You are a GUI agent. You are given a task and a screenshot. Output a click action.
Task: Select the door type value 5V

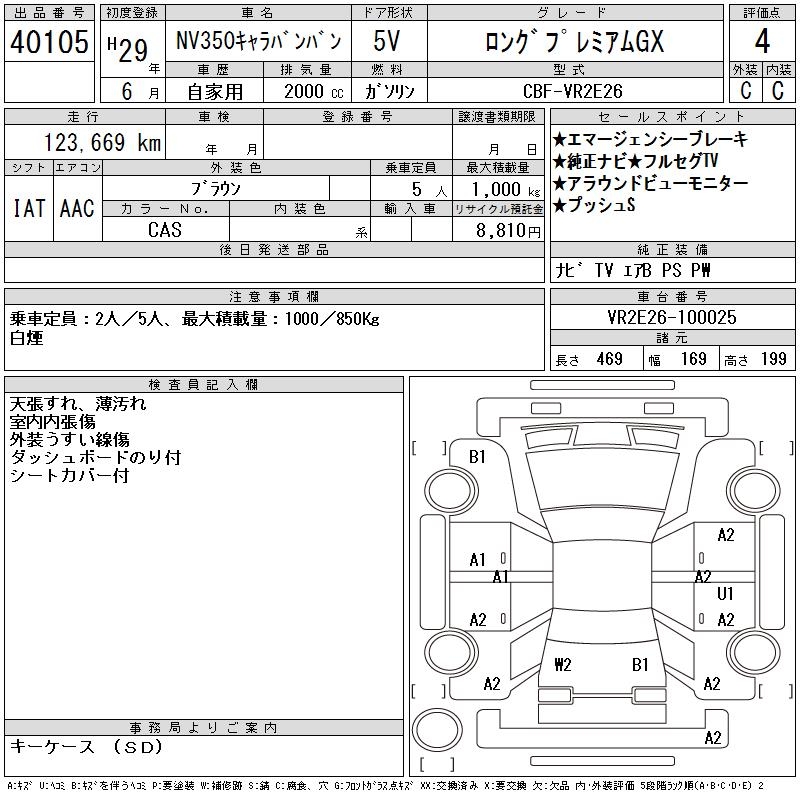coord(387,41)
